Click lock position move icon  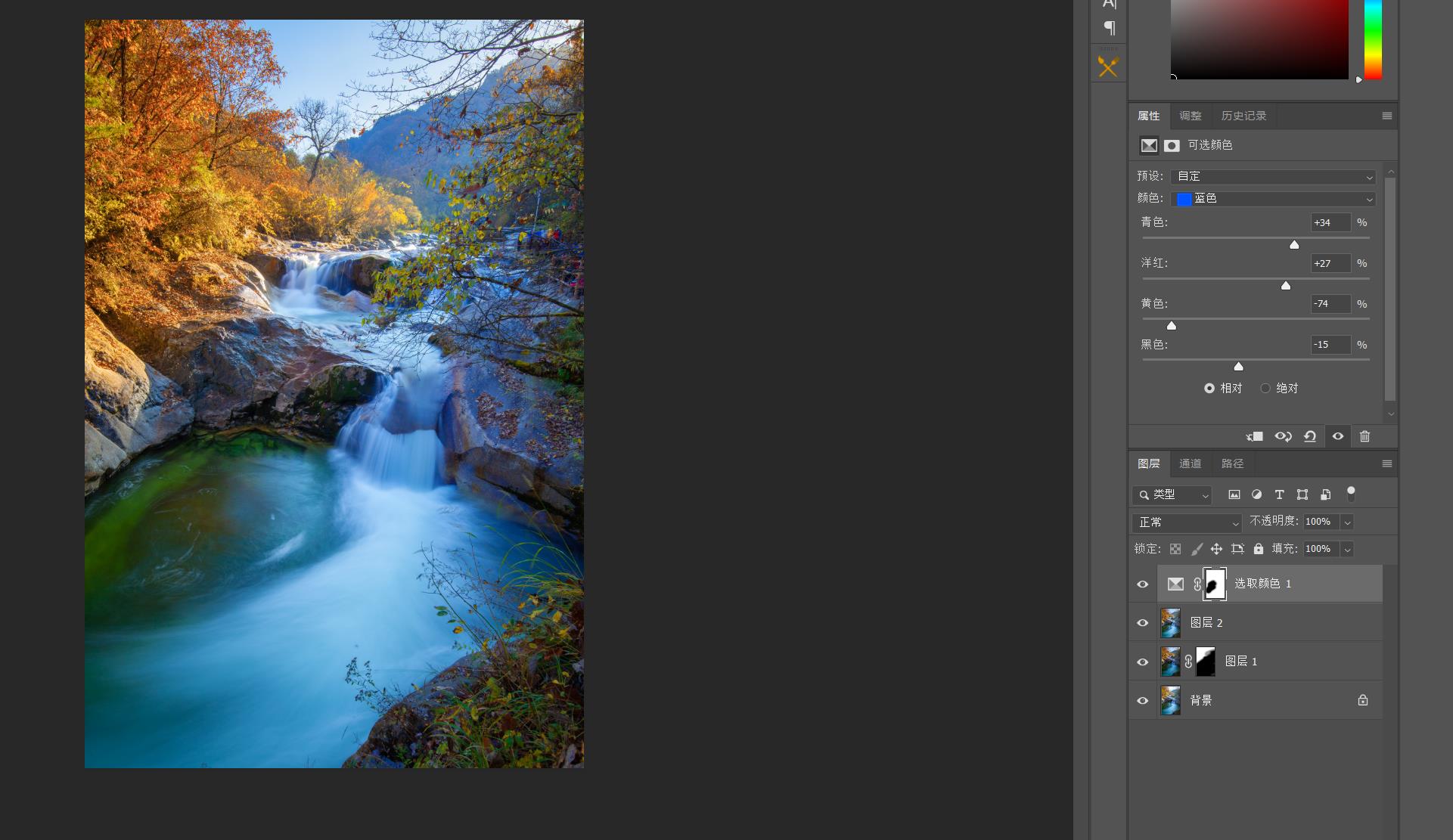(1216, 549)
